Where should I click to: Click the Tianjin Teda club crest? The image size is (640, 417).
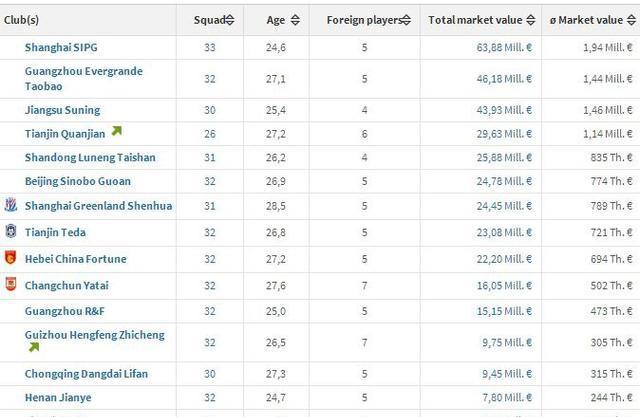click(x=11, y=231)
